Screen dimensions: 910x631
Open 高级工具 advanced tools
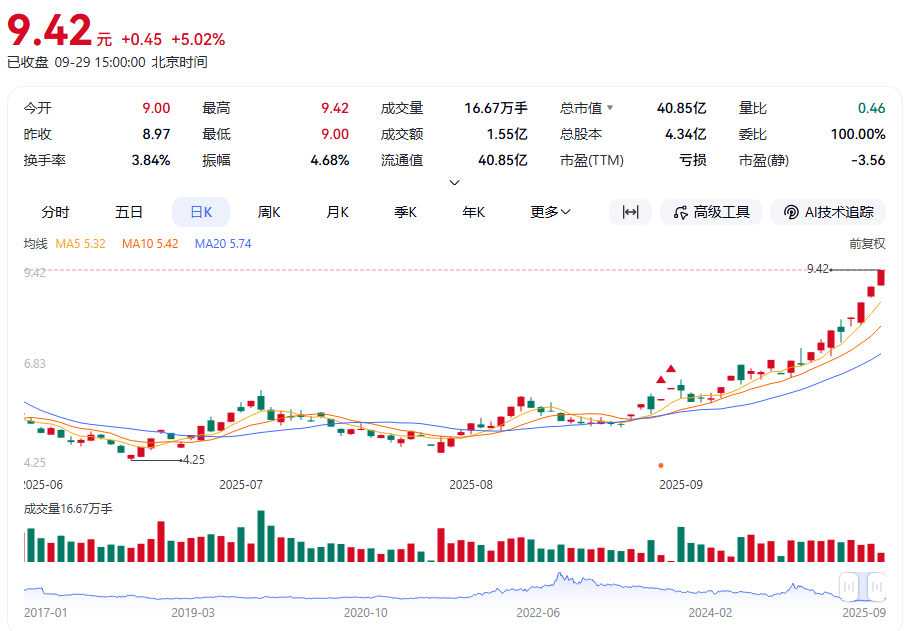[711, 212]
